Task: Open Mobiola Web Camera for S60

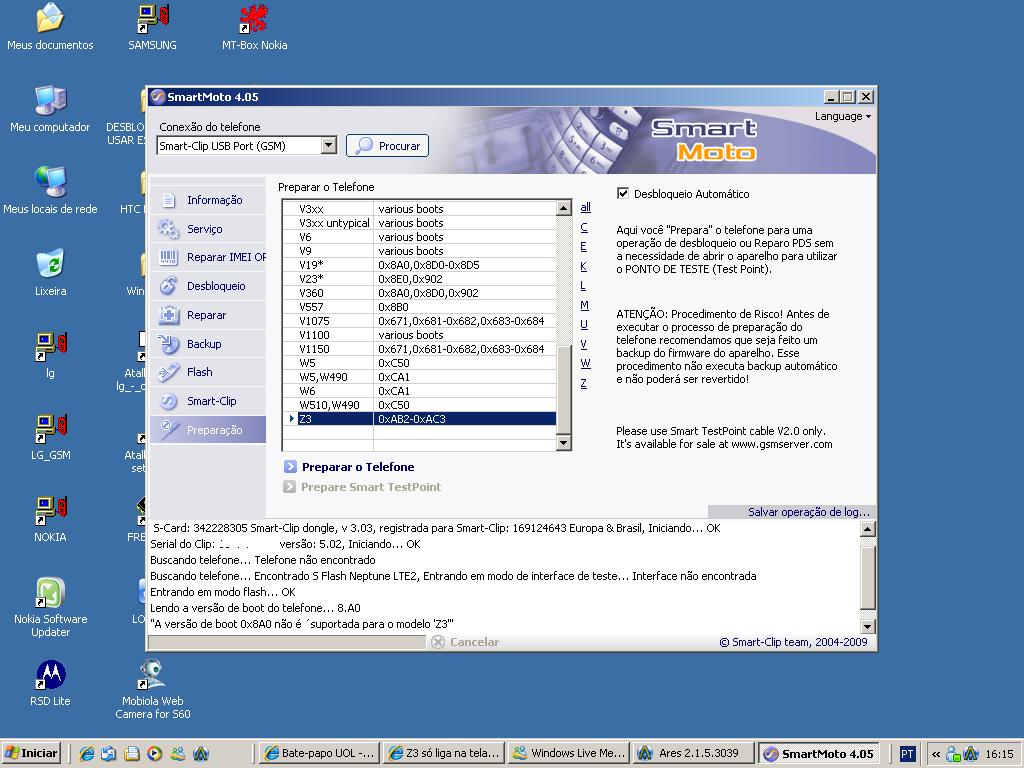Action: [152, 690]
